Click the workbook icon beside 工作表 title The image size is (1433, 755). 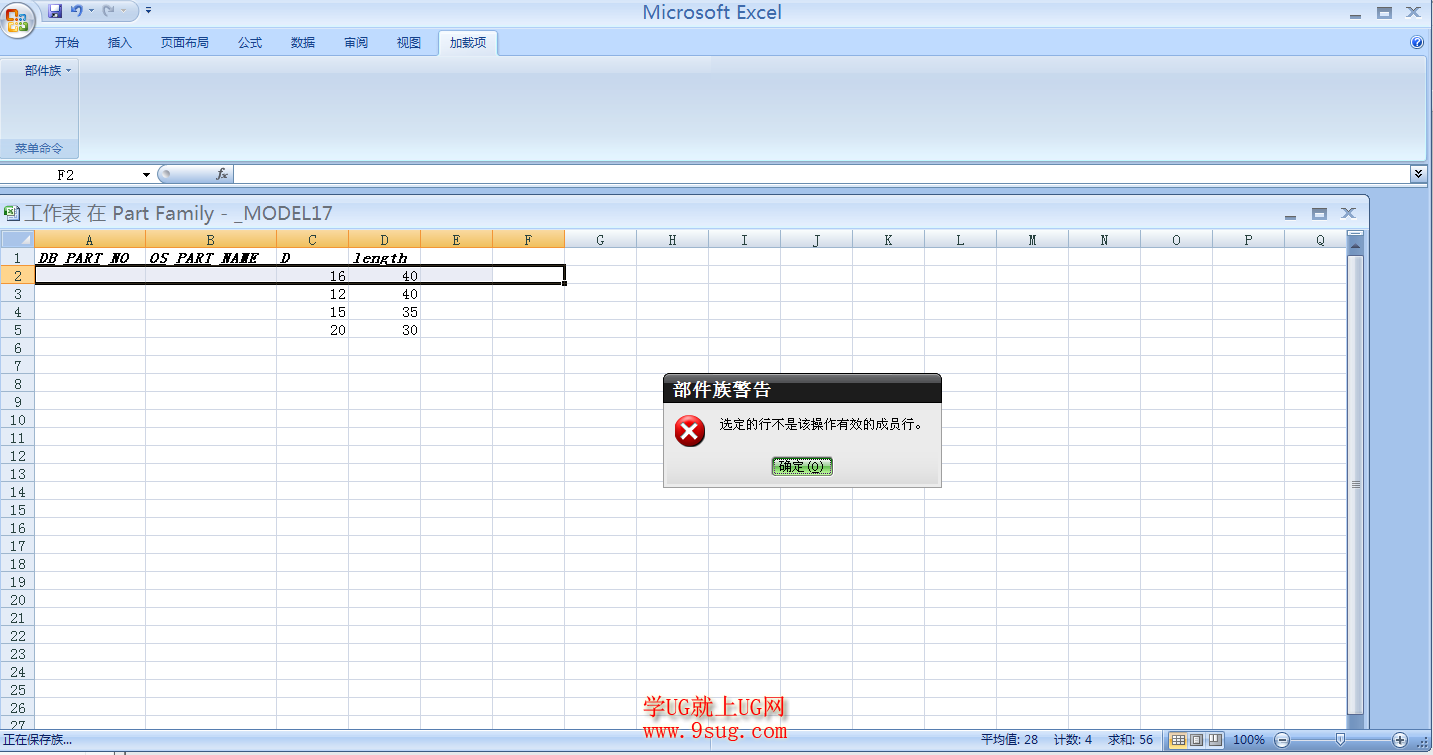(12, 212)
